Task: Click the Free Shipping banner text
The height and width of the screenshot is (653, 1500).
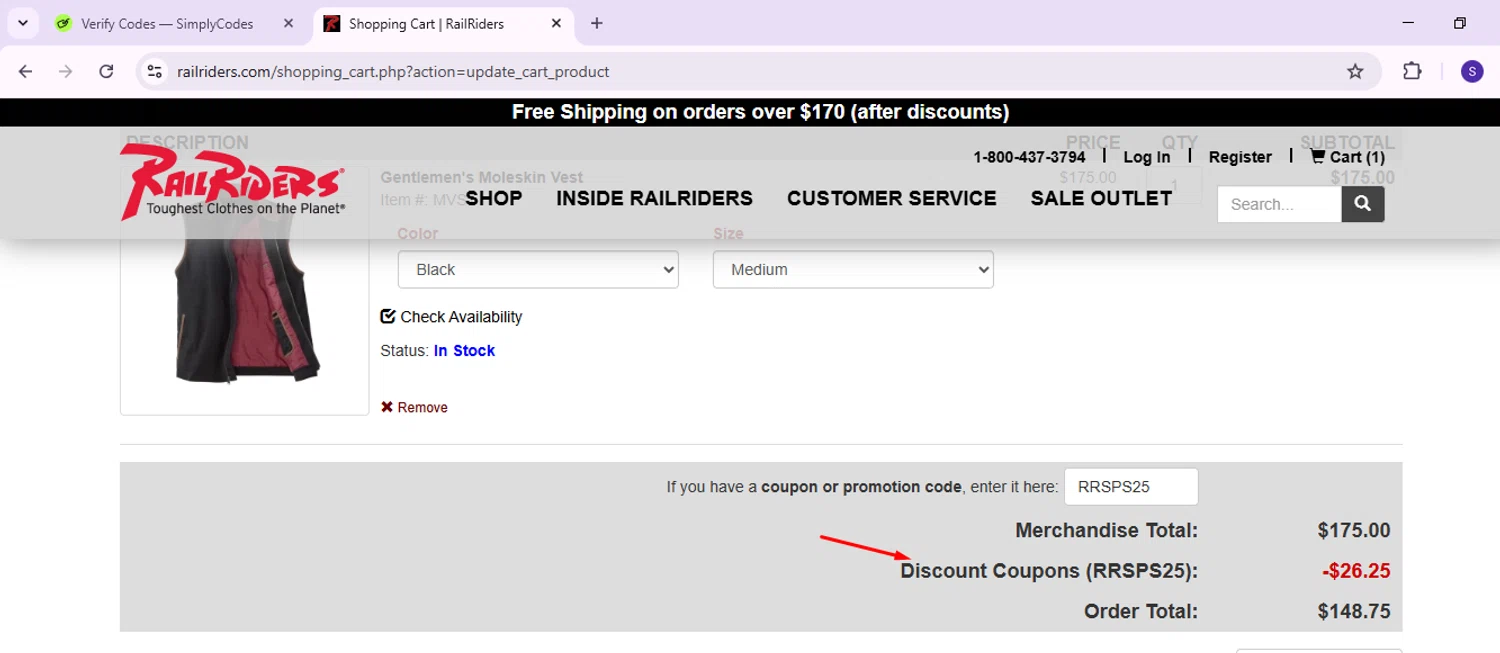Action: (760, 112)
